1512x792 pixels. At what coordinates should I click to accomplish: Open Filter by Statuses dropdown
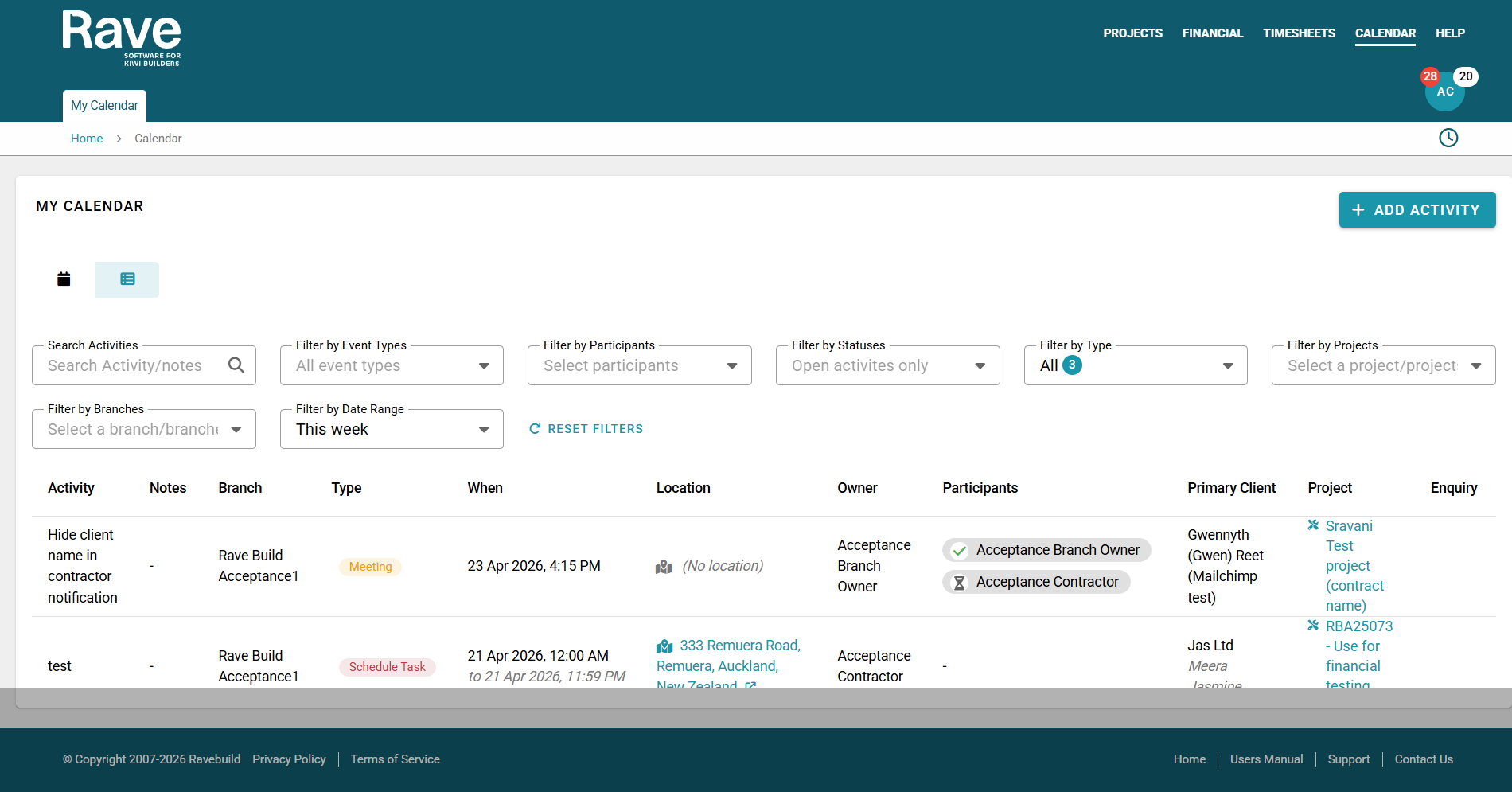click(888, 365)
